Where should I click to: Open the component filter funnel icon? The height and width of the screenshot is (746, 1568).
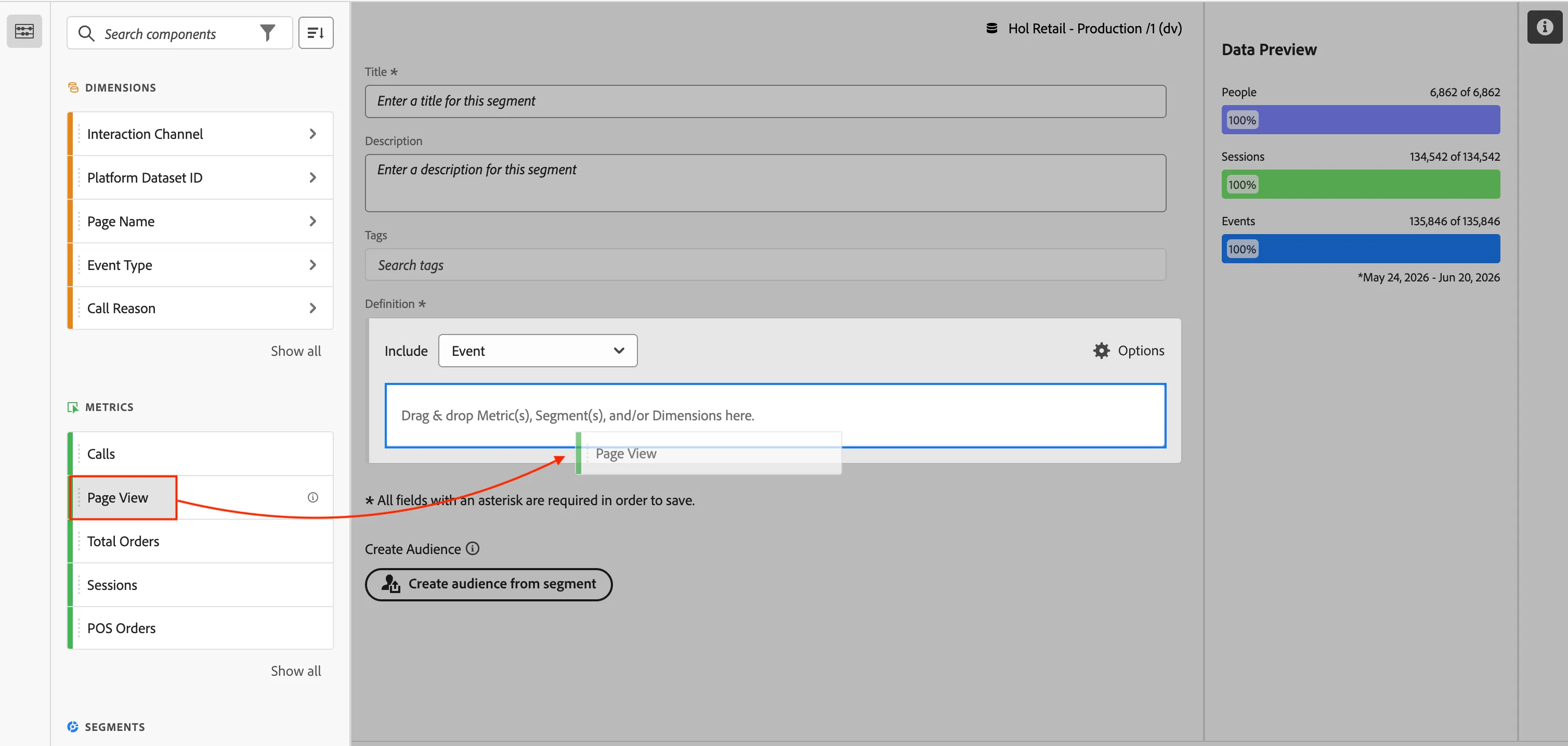(x=268, y=33)
